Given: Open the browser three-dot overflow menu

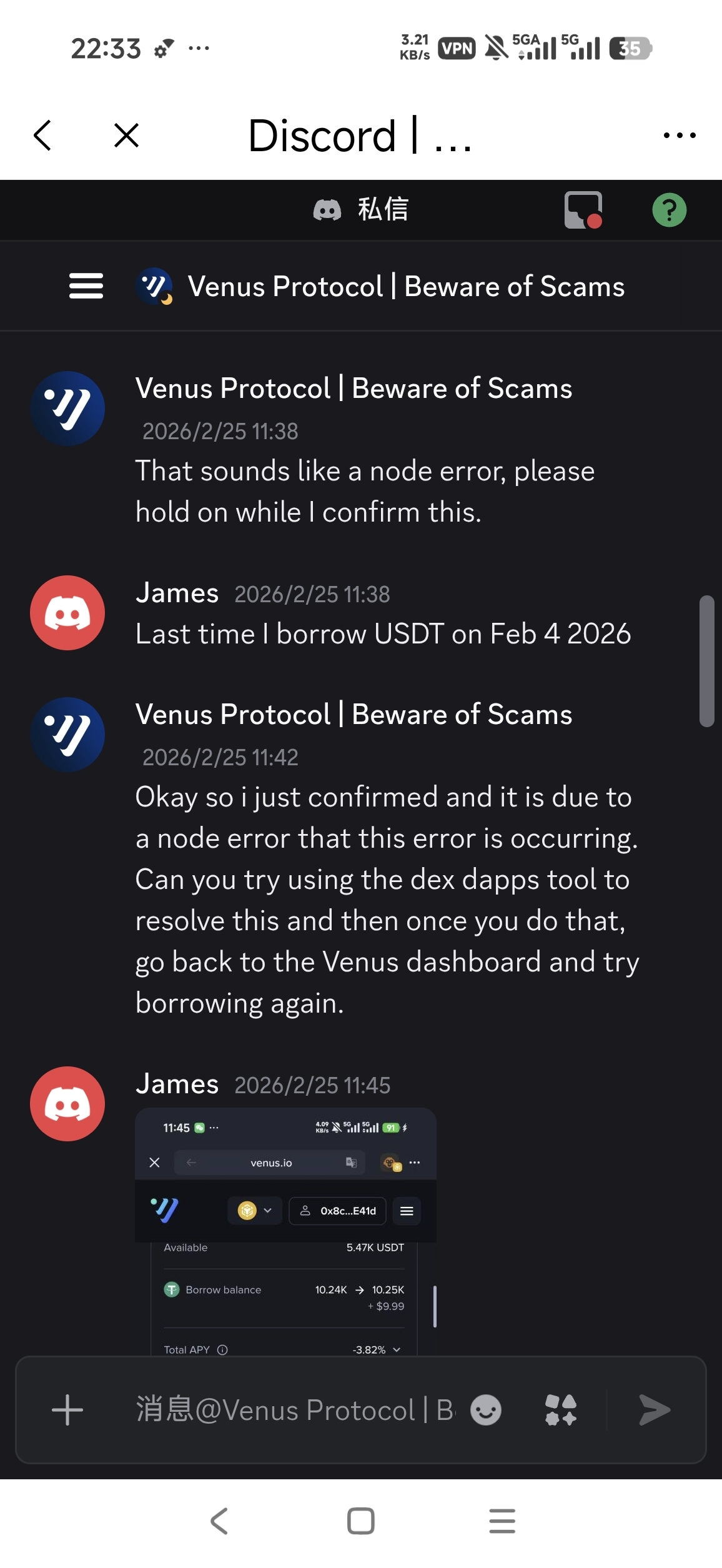Looking at the screenshot, I should (680, 135).
